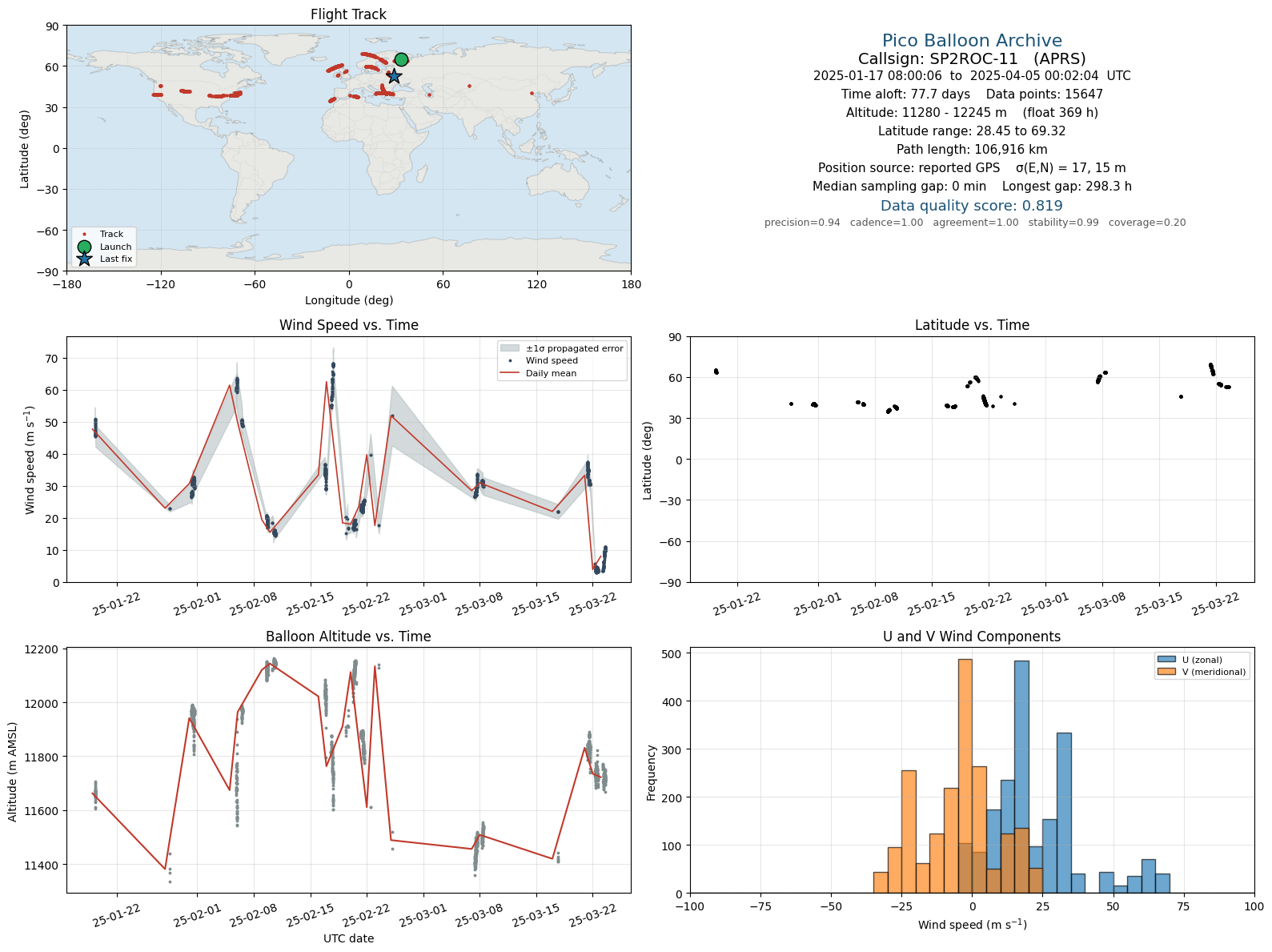Click the map's 'Latitude (deg)' y-axis label

(x=25, y=149)
